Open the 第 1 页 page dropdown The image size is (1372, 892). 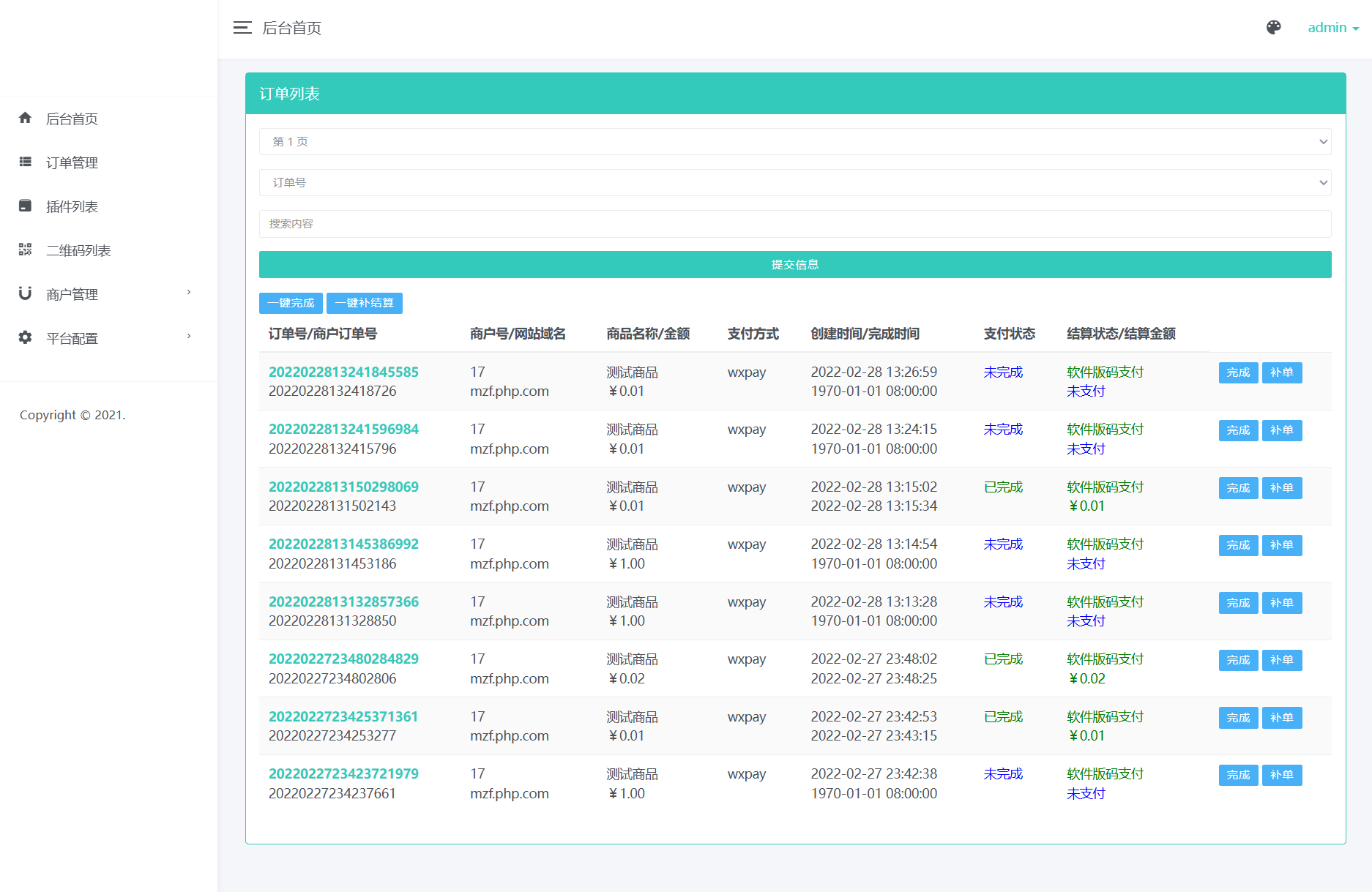[x=794, y=142]
